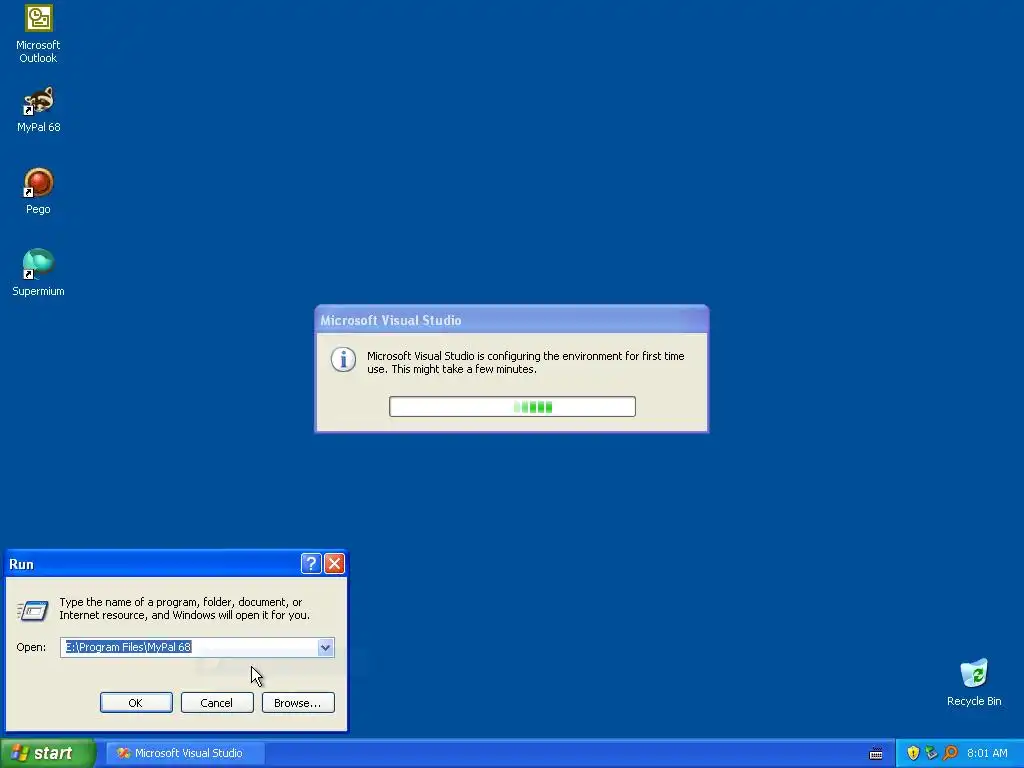Click the Run program icon in dialog

tap(33, 610)
